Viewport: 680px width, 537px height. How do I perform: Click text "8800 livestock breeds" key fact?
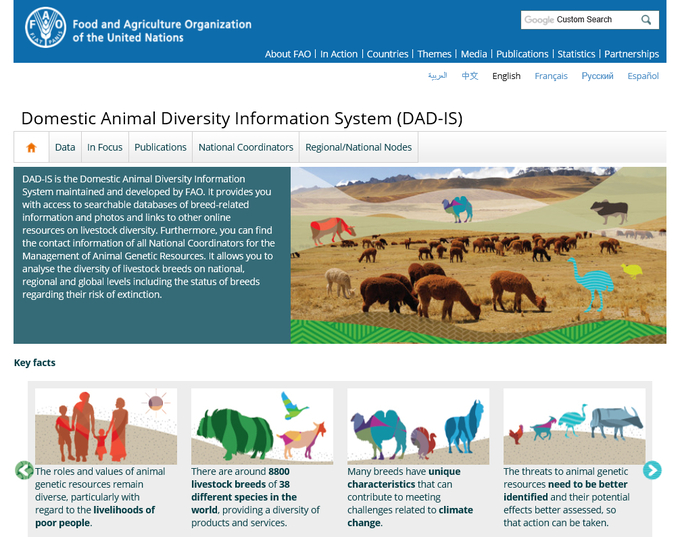pos(240,478)
